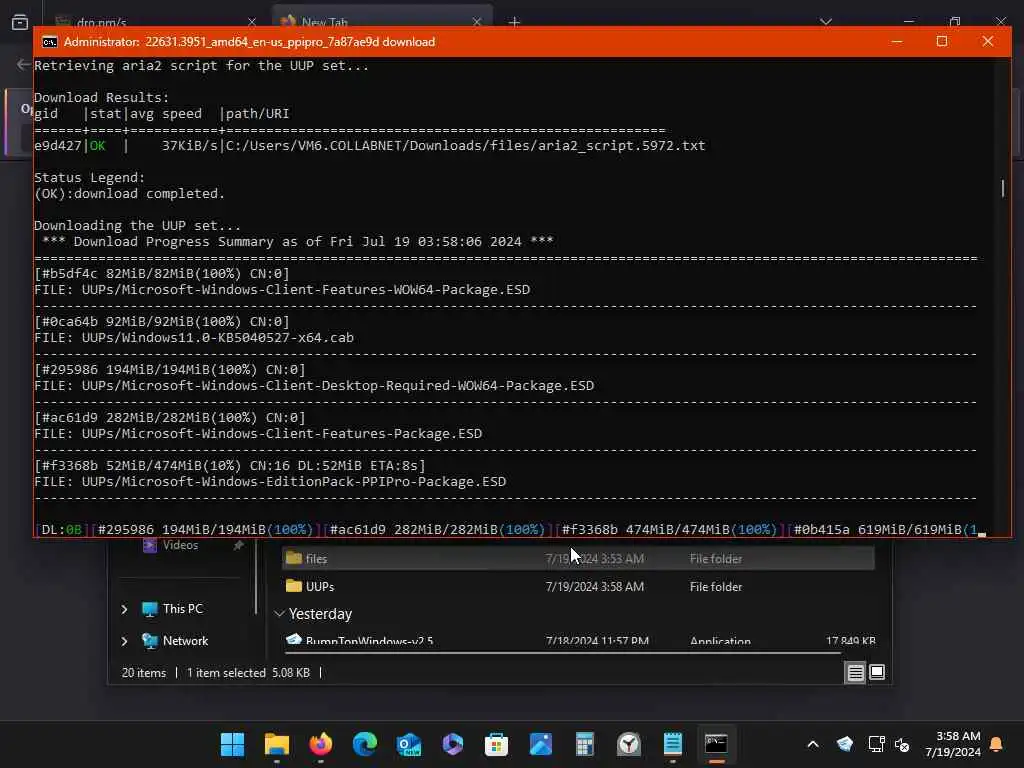Screen dimensions: 1024x768
Task: Click the console vertical scrollbar thumb
Action: click(x=1003, y=188)
